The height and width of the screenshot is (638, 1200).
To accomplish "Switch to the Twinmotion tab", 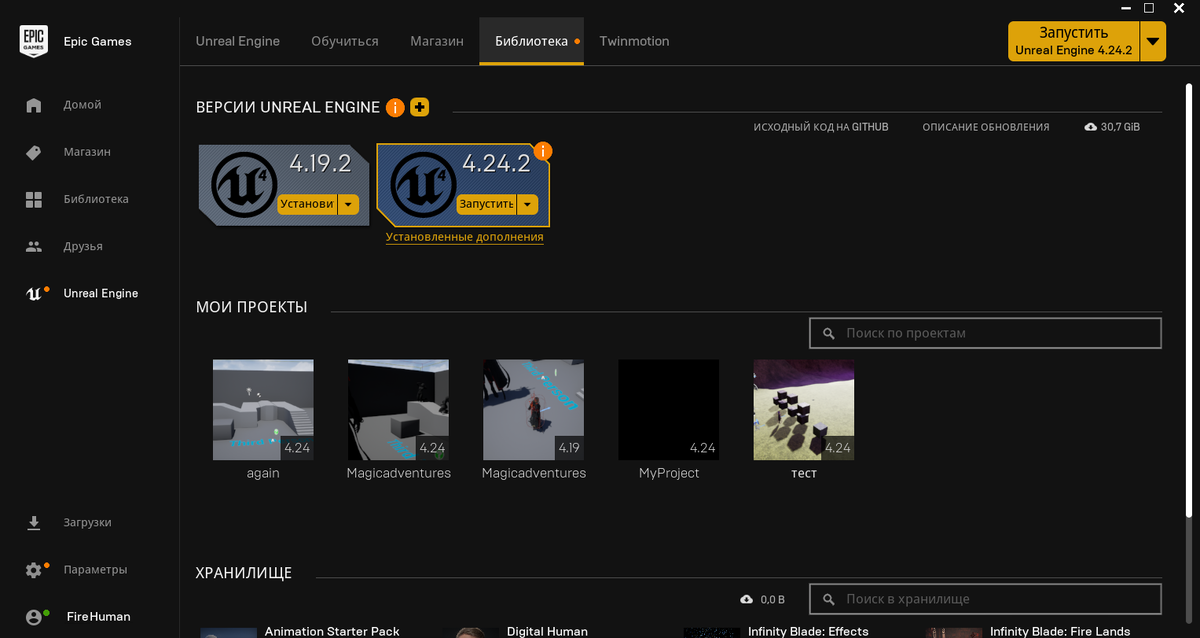I will tap(634, 41).
